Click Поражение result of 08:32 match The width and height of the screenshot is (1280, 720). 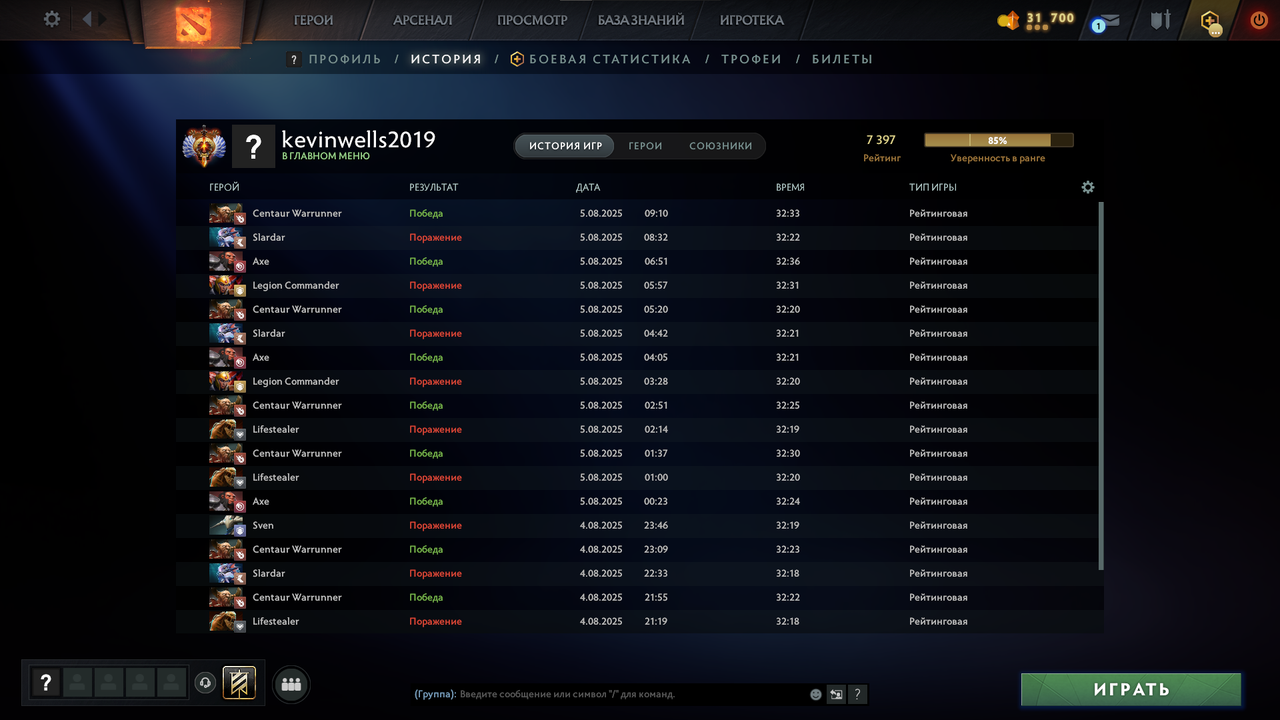click(435, 237)
